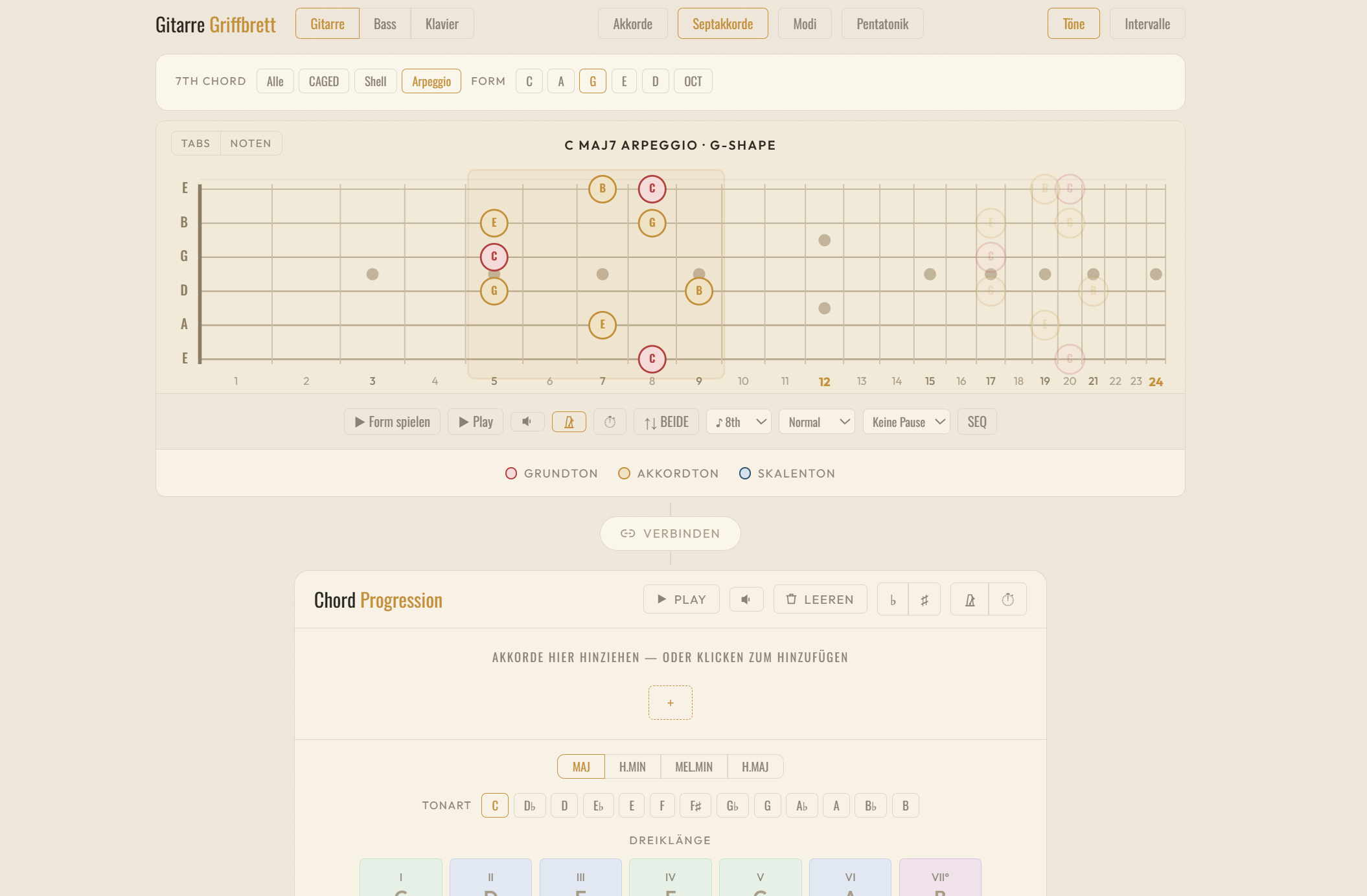Select Arpeggio chord filter
Screen dimensions: 1367x896
point(431,81)
